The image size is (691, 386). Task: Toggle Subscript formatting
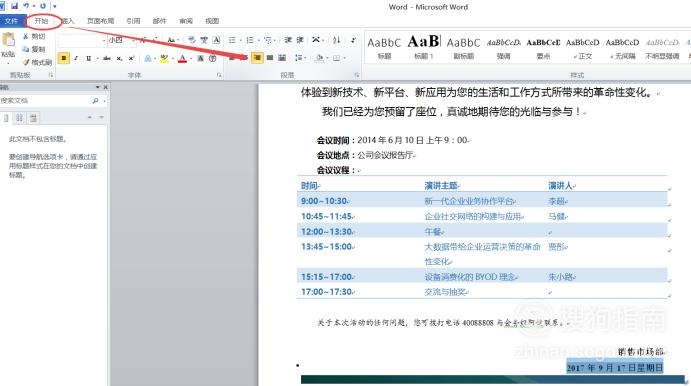tap(119, 58)
